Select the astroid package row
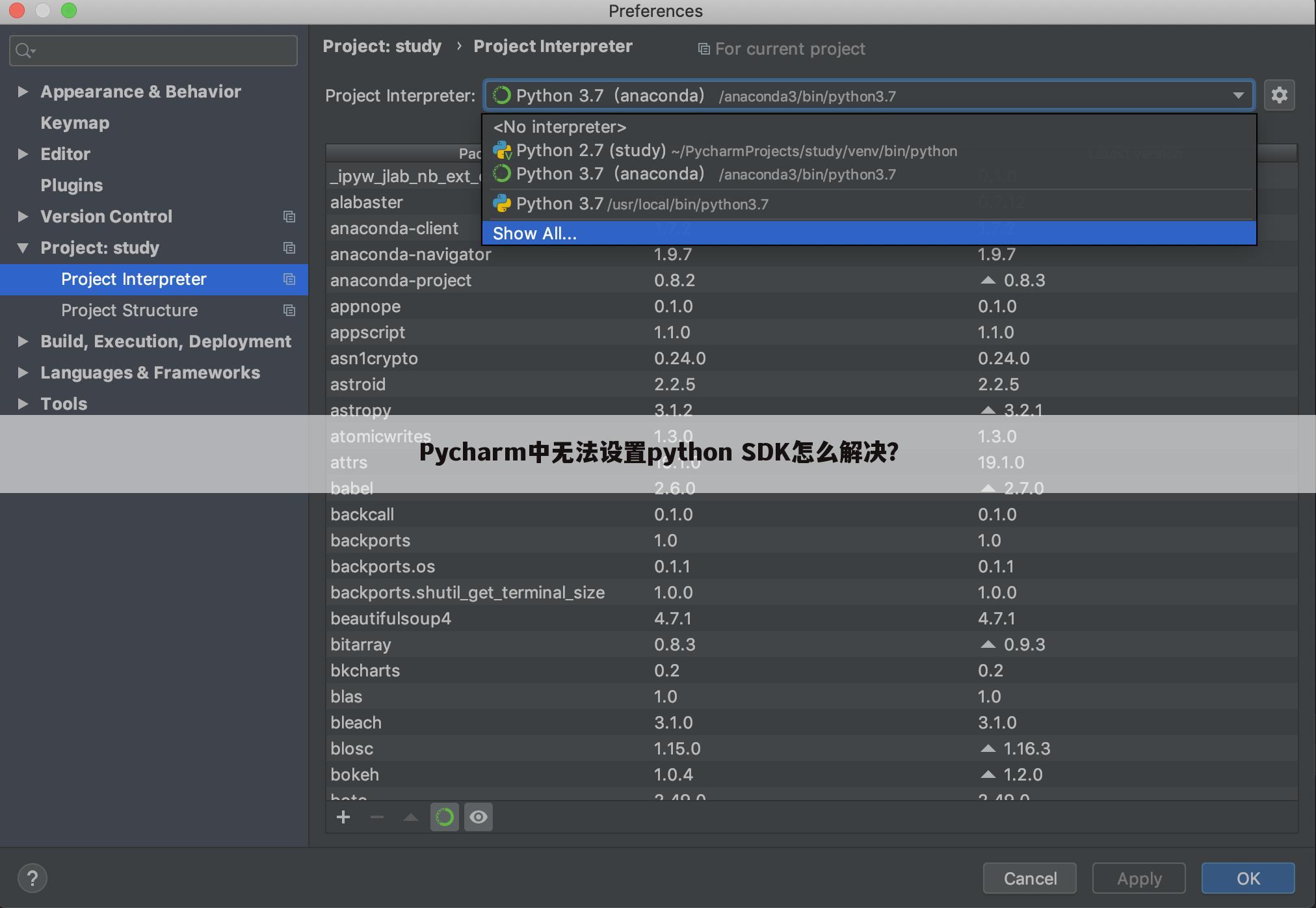Screen dimensions: 1316x908 (x=811, y=384)
